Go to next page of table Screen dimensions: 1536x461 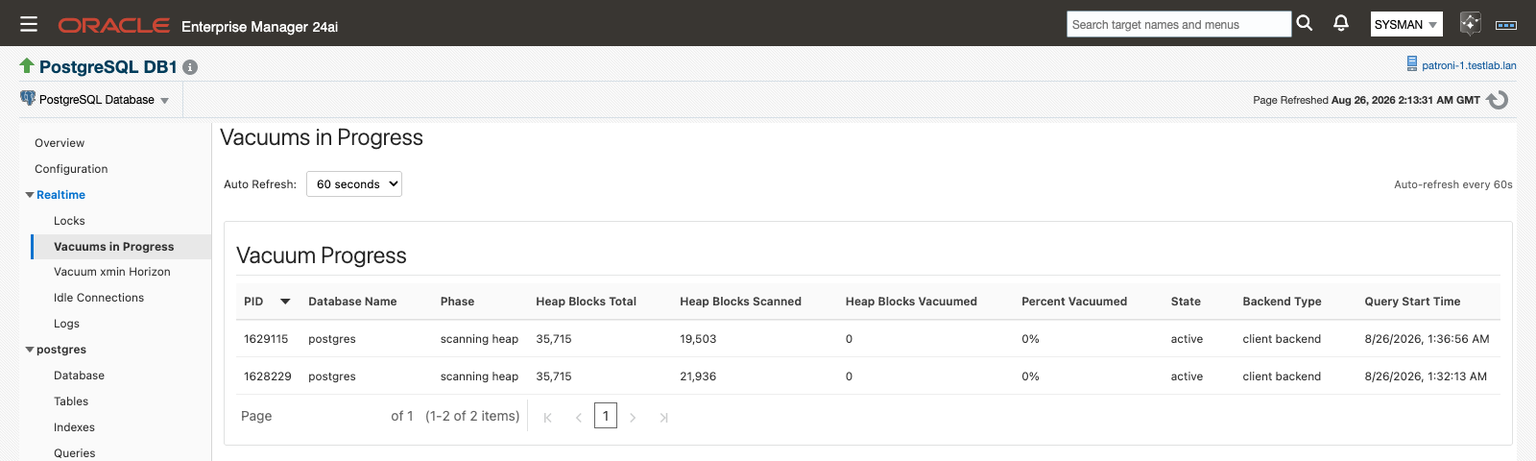tap(632, 417)
